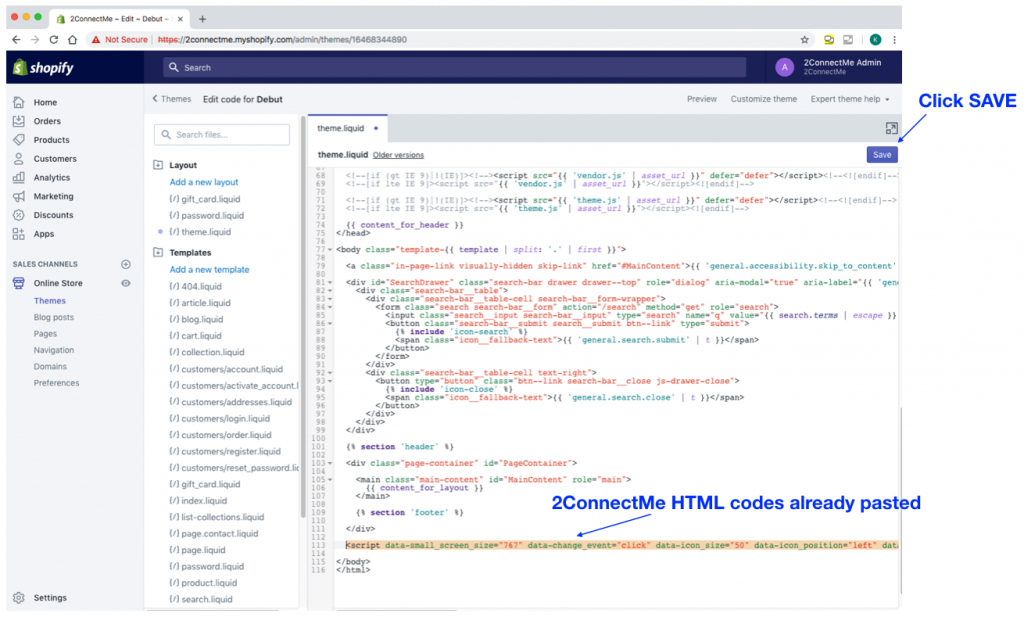Open a new browser tab
The width and height of the screenshot is (1024, 617).
tap(202, 19)
